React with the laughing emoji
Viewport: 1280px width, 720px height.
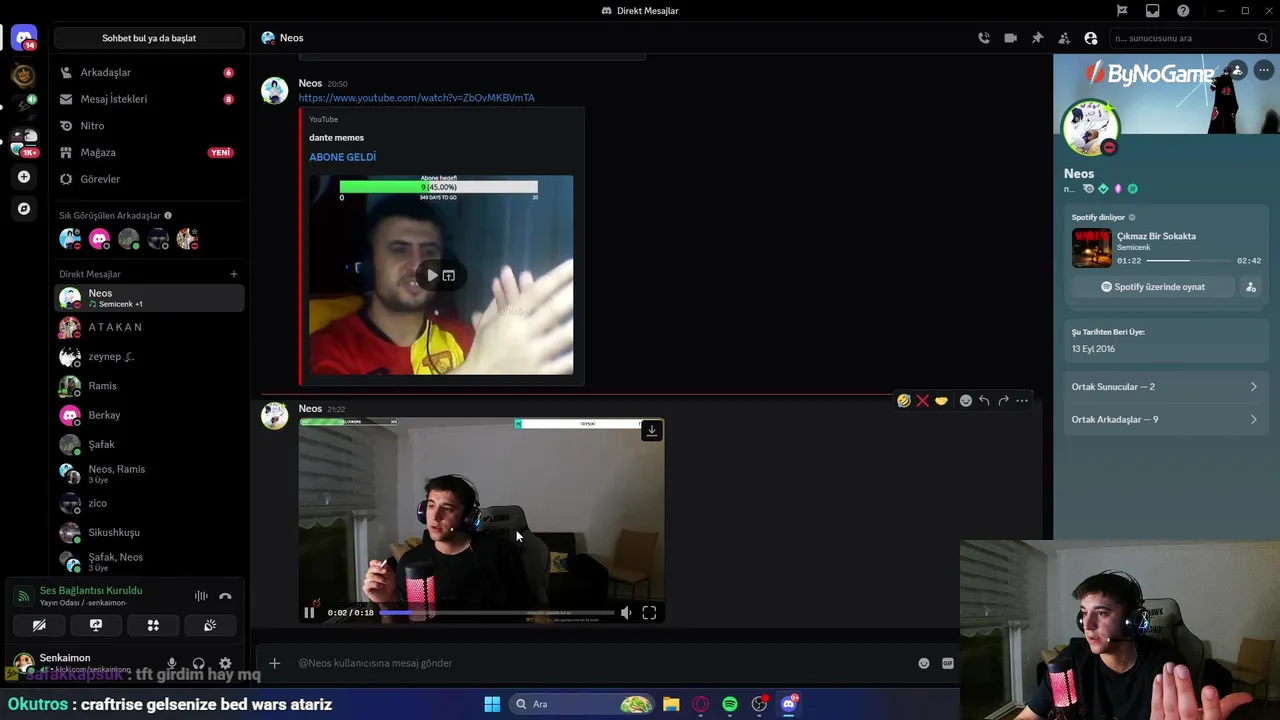pyautogui.click(x=904, y=400)
